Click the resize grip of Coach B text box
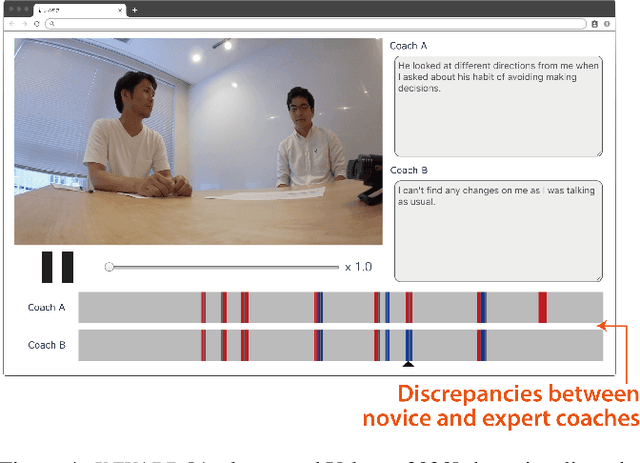Image resolution: width=640 pixels, height=463 pixels. [599, 278]
